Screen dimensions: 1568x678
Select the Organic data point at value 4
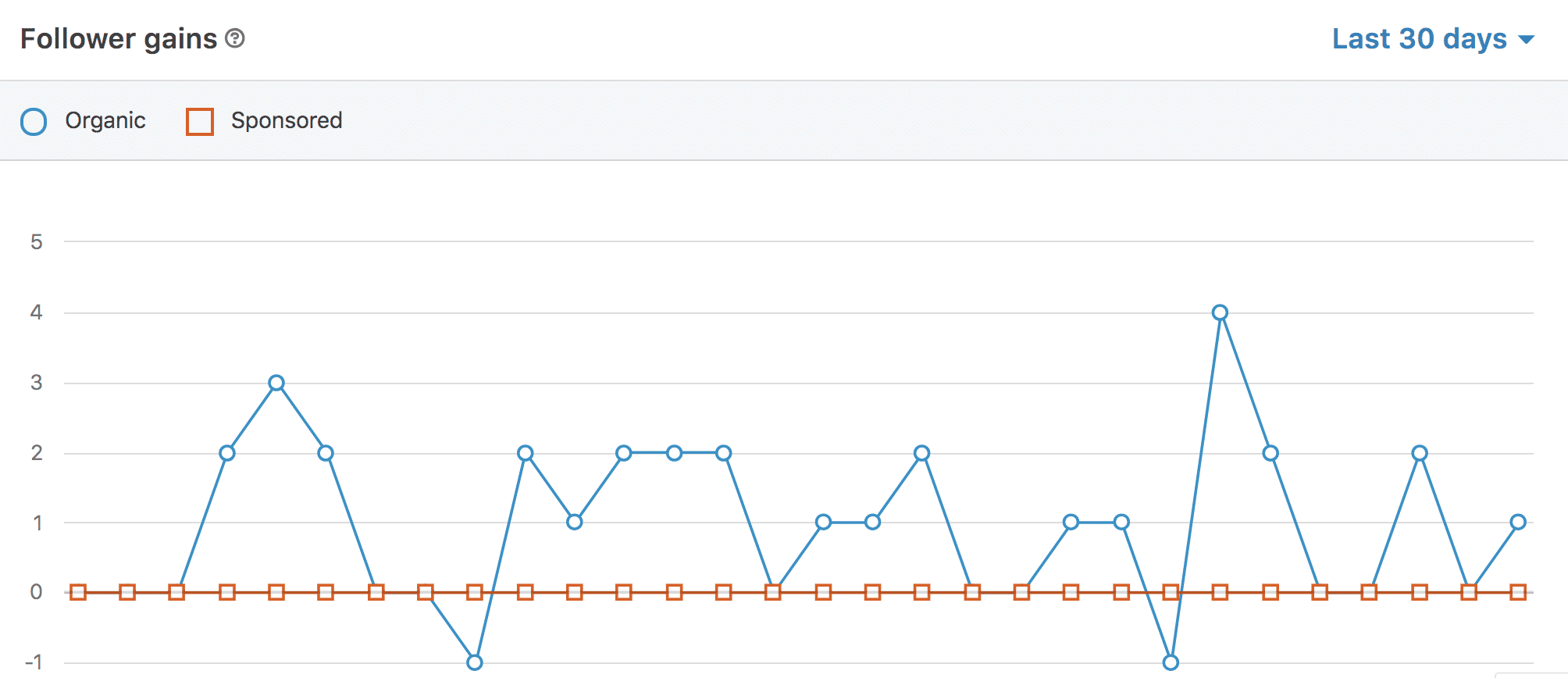coord(1220,312)
